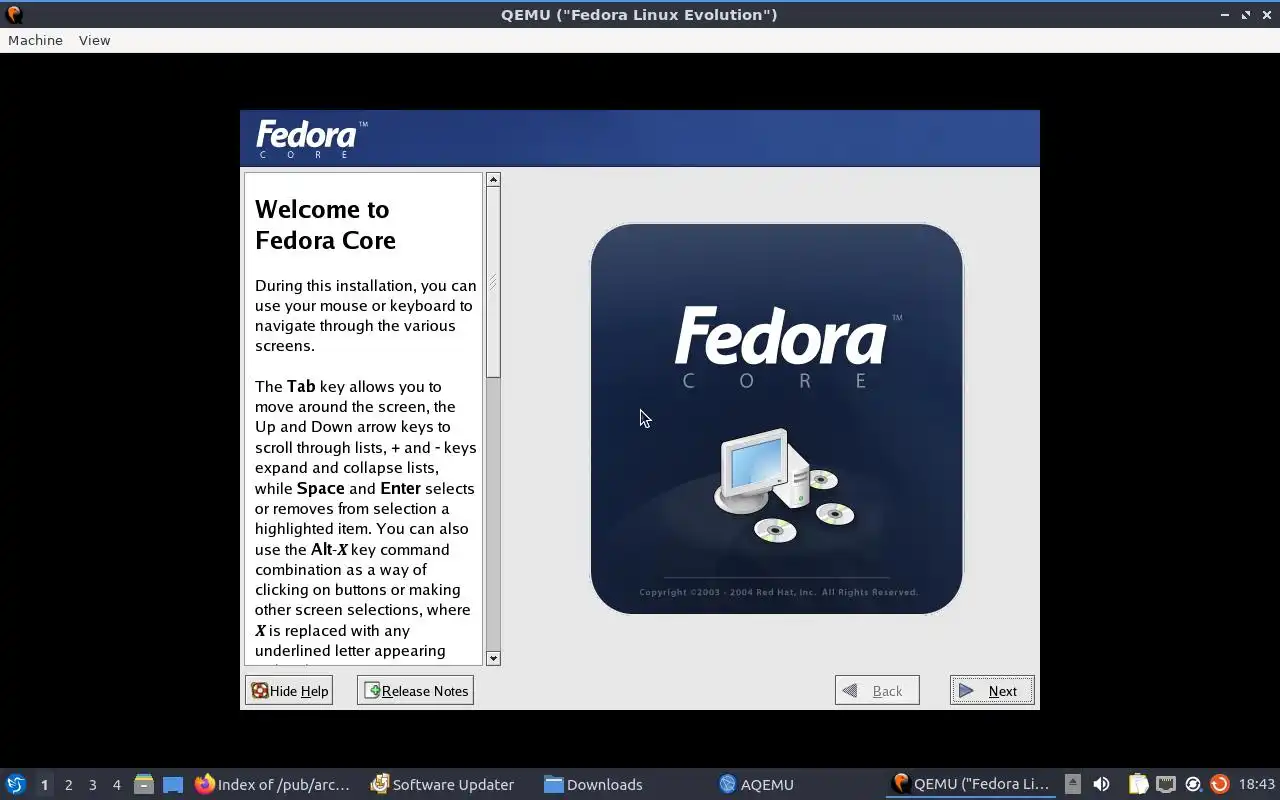Click the sync update notifier tray icon
Viewport: 1280px width, 800px height.
(1193, 784)
